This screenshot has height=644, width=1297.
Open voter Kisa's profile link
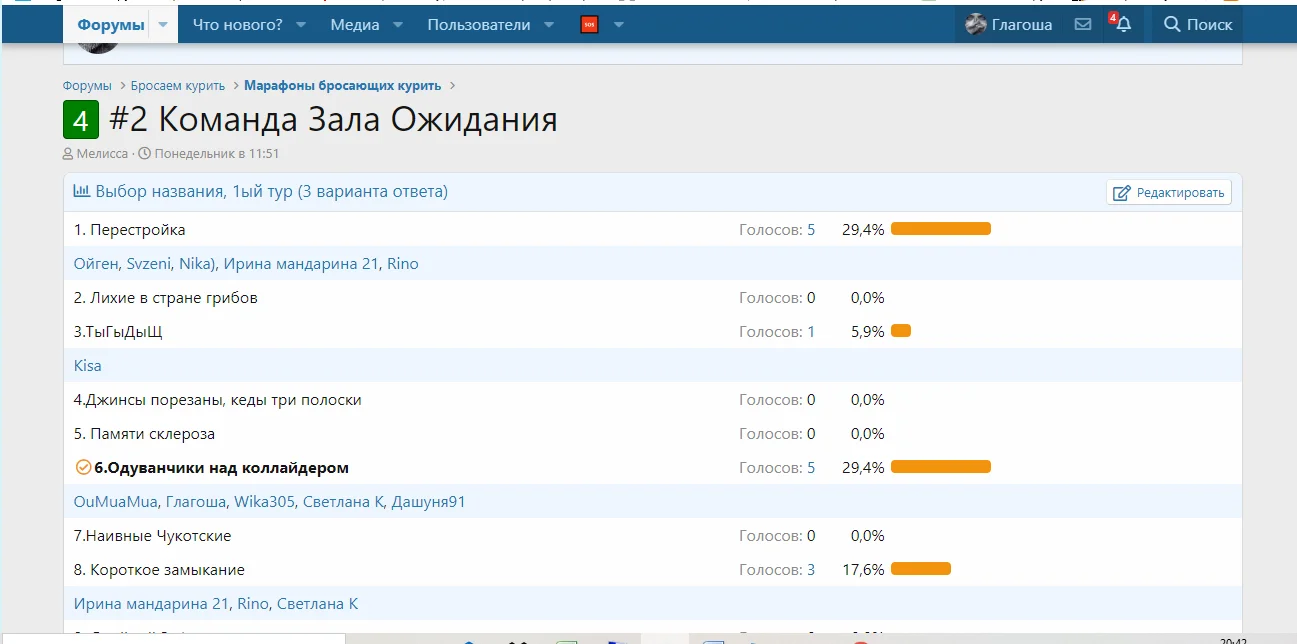88,366
